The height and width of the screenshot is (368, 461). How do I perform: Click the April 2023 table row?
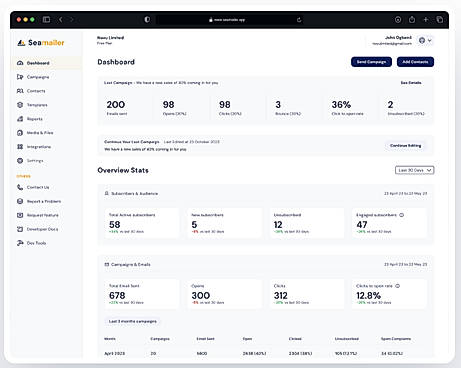click(x=266, y=353)
